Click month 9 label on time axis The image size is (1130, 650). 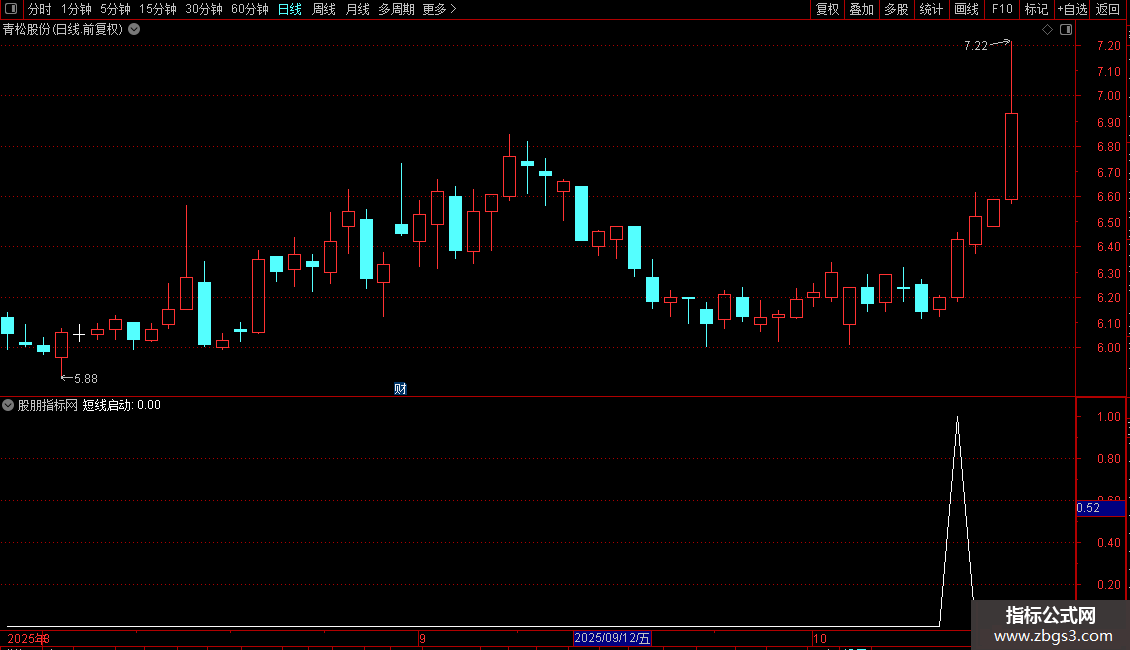point(422,638)
